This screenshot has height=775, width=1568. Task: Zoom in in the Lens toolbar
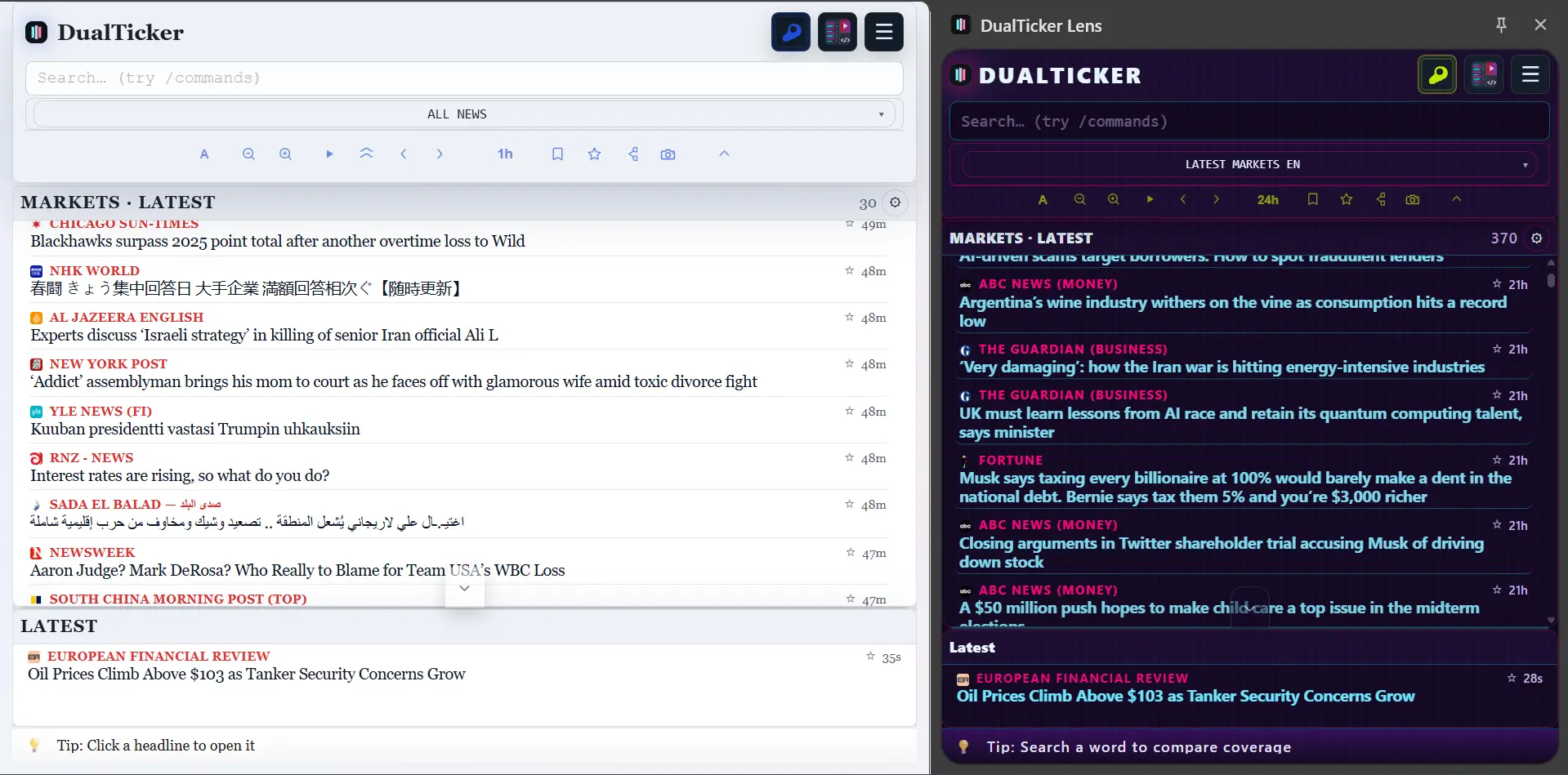[x=1114, y=200]
